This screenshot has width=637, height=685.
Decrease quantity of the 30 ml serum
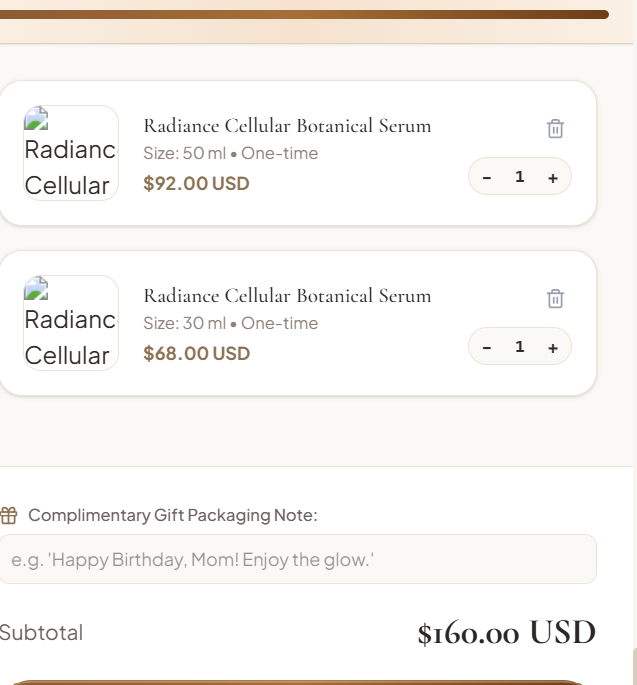point(487,348)
